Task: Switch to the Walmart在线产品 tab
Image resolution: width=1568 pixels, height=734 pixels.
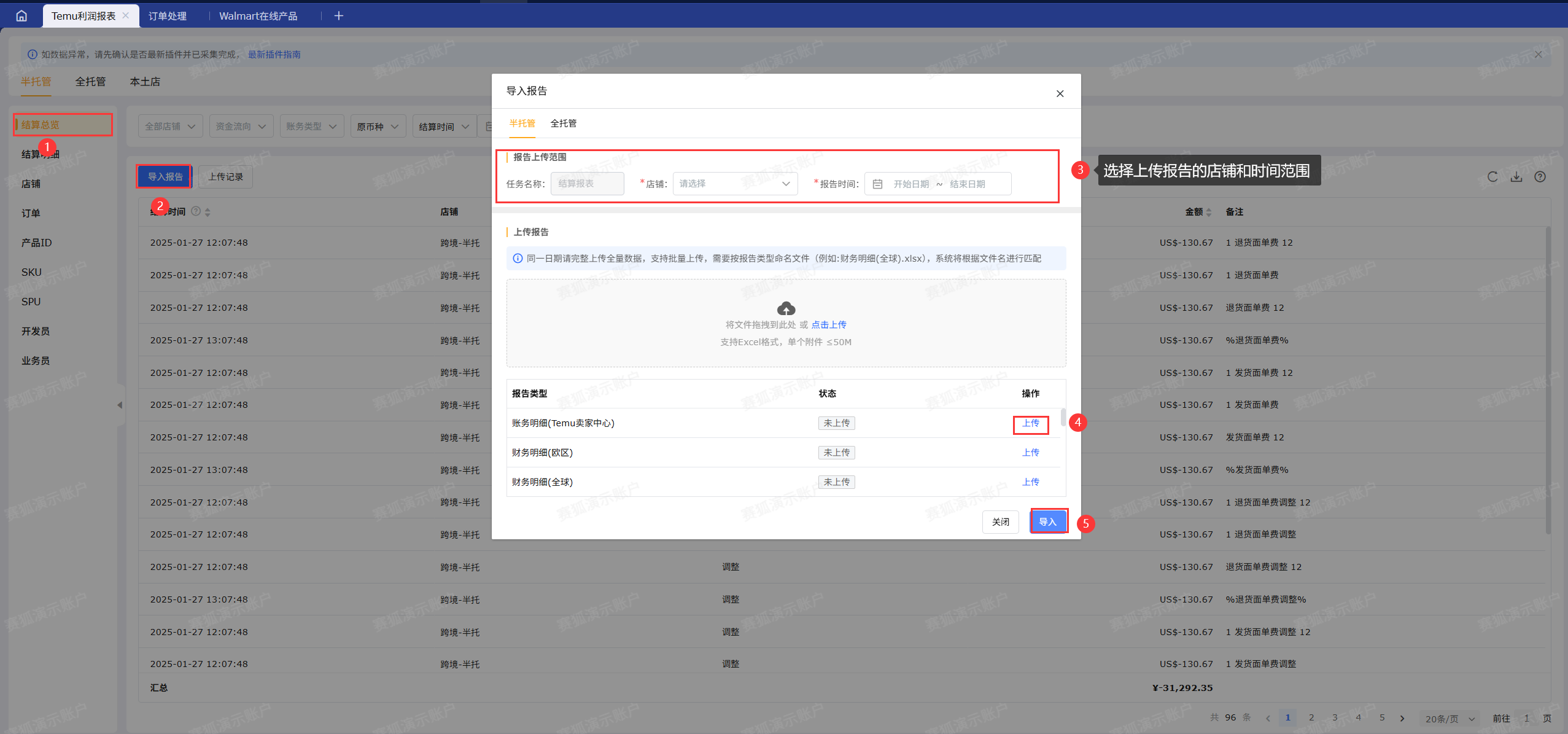Action: (258, 16)
